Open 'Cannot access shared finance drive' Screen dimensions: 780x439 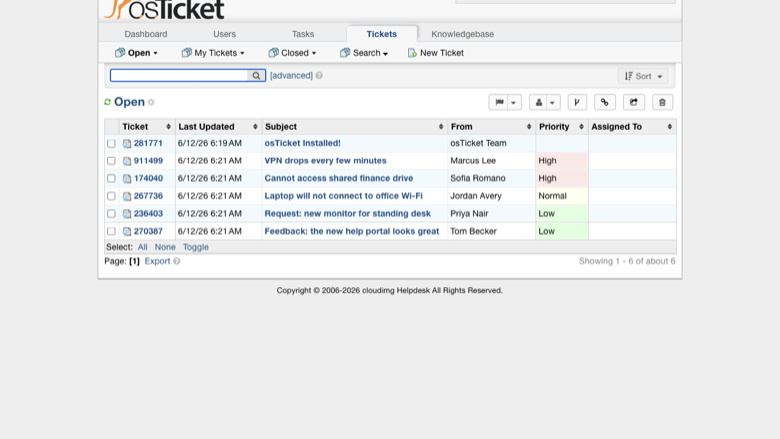click(339, 178)
